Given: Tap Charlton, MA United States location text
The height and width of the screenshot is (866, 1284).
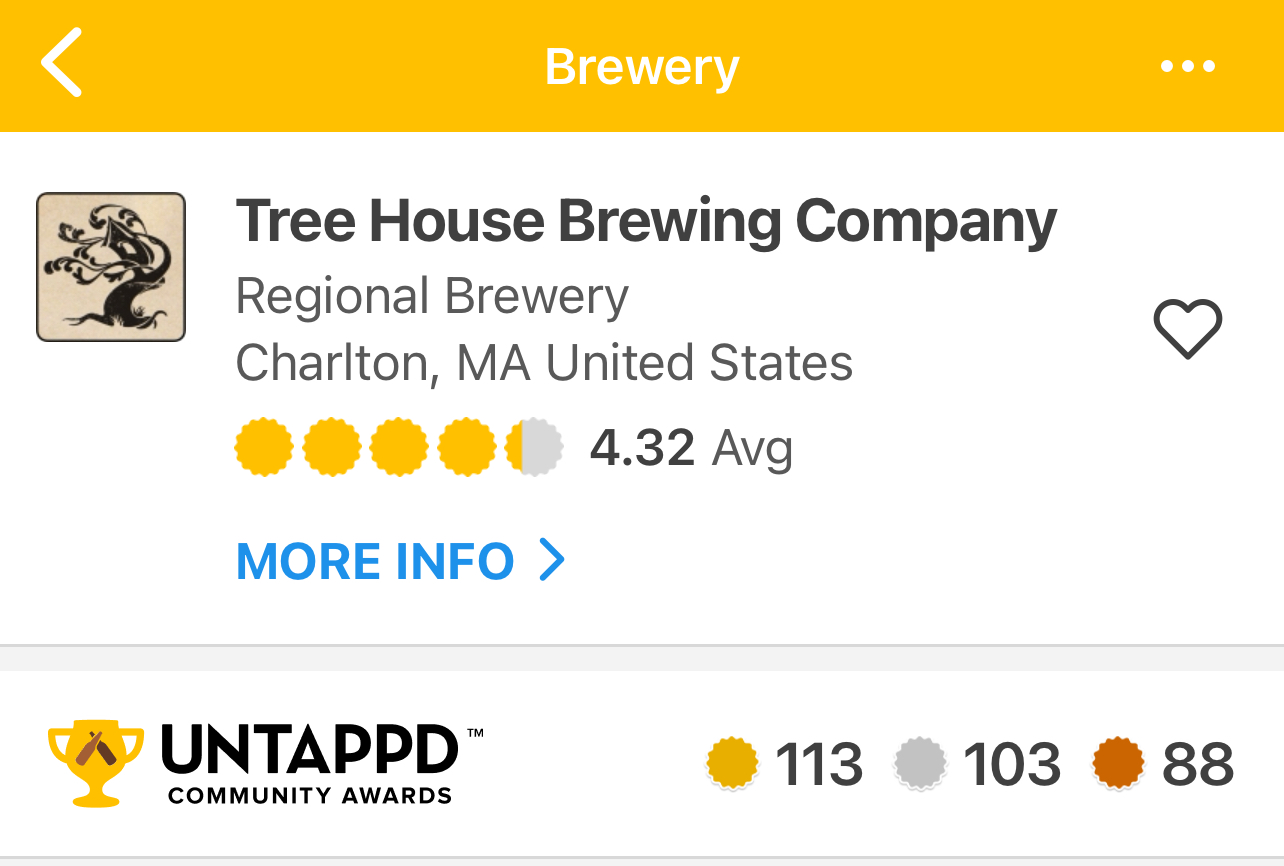Looking at the screenshot, I should (x=544, y=363).
